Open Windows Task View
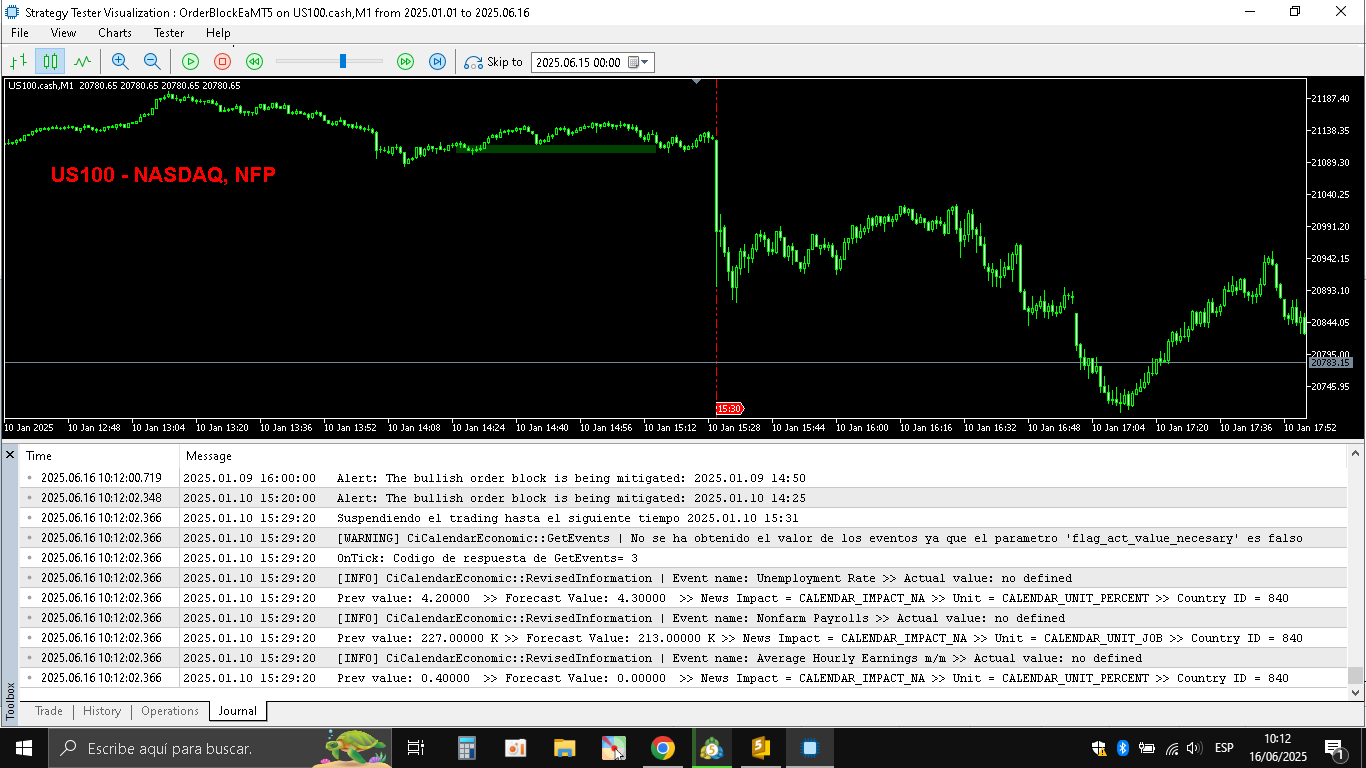 pos(416,748)
